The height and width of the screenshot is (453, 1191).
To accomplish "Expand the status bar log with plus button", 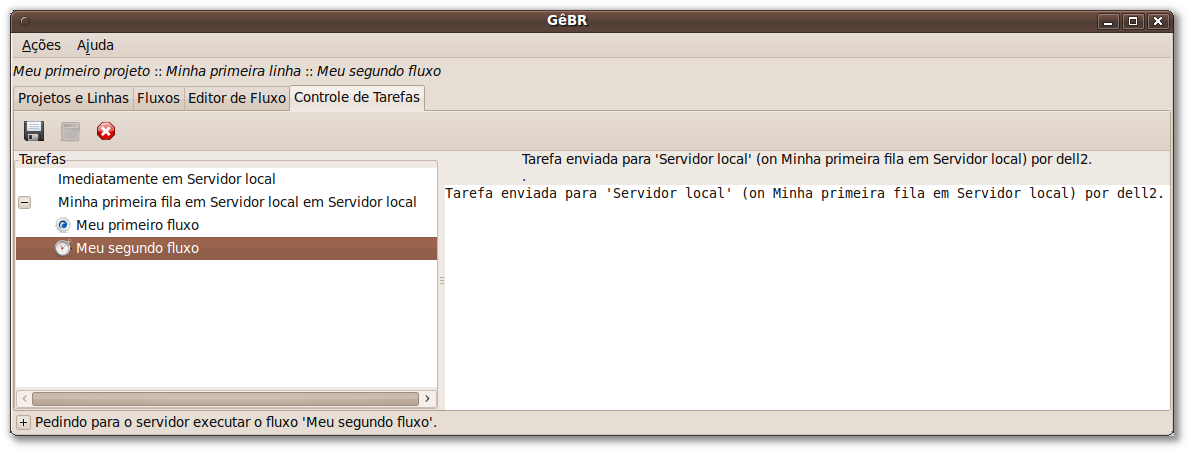I will tap(24, 423).
